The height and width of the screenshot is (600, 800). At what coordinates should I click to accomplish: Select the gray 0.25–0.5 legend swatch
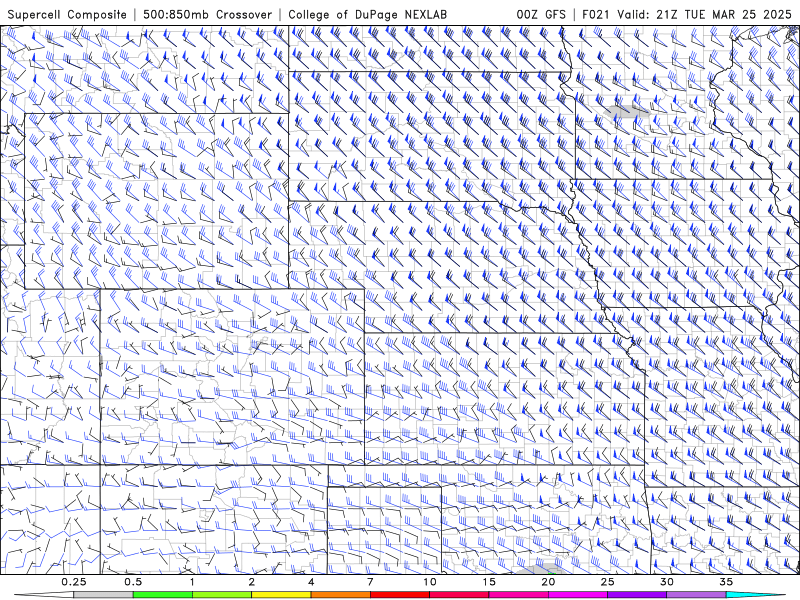103,595
